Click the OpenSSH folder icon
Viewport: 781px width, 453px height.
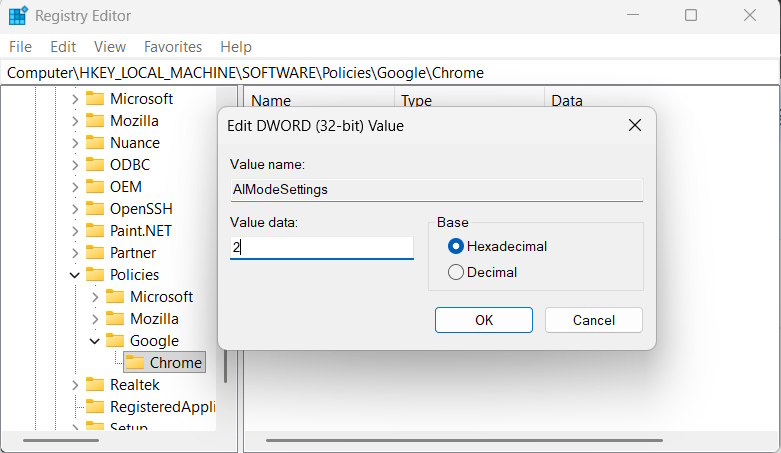coord(95,208)
